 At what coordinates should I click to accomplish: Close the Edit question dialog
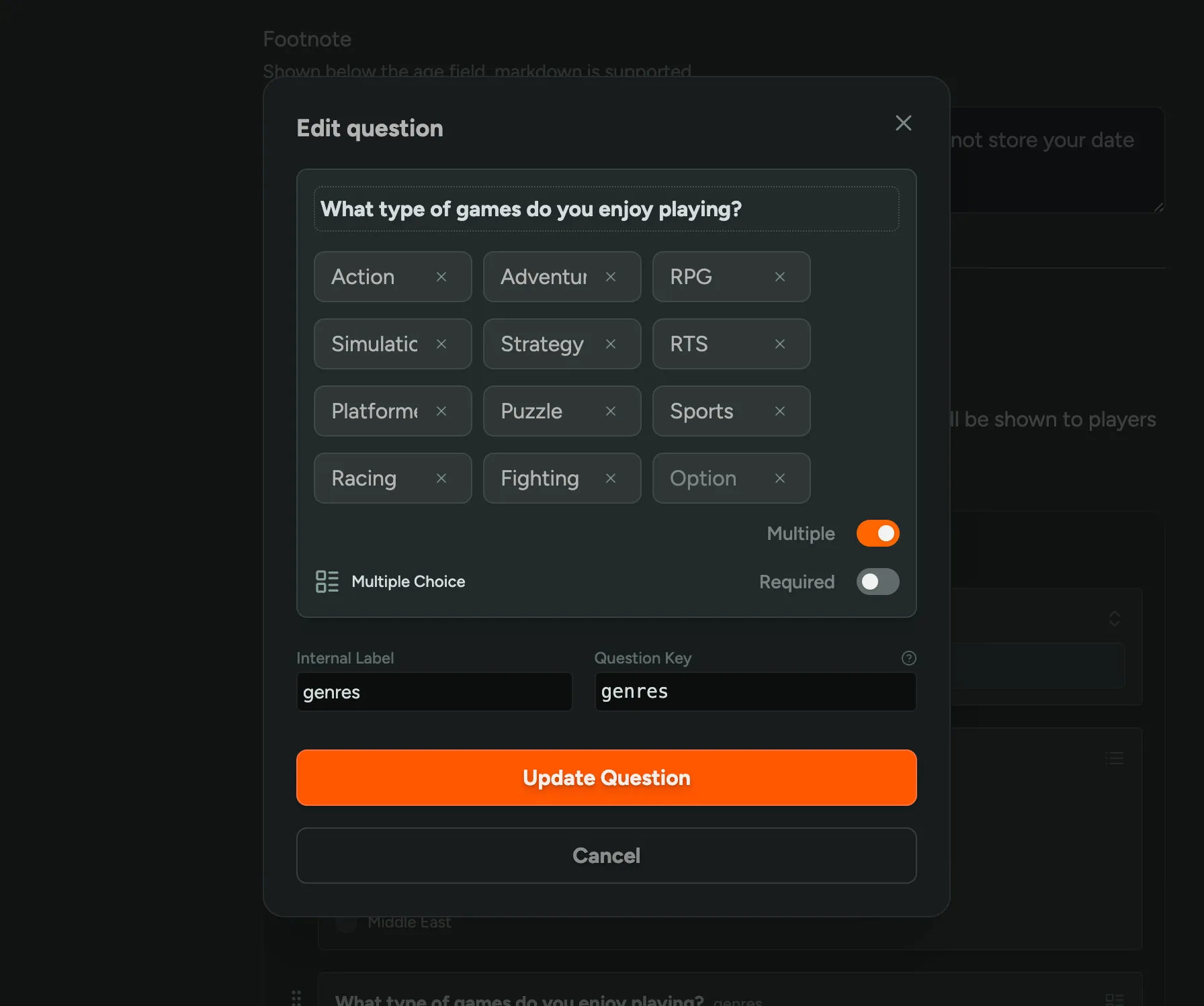coord(903,123)
